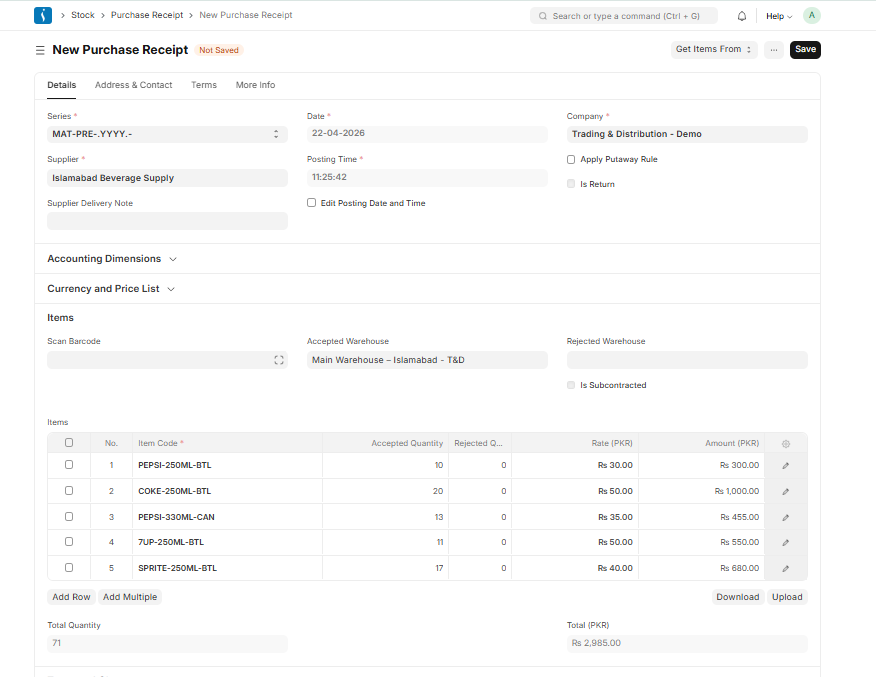Check Edit Posting Date and Time
Viewport: 876px width, 677px height.
[311, 203]
